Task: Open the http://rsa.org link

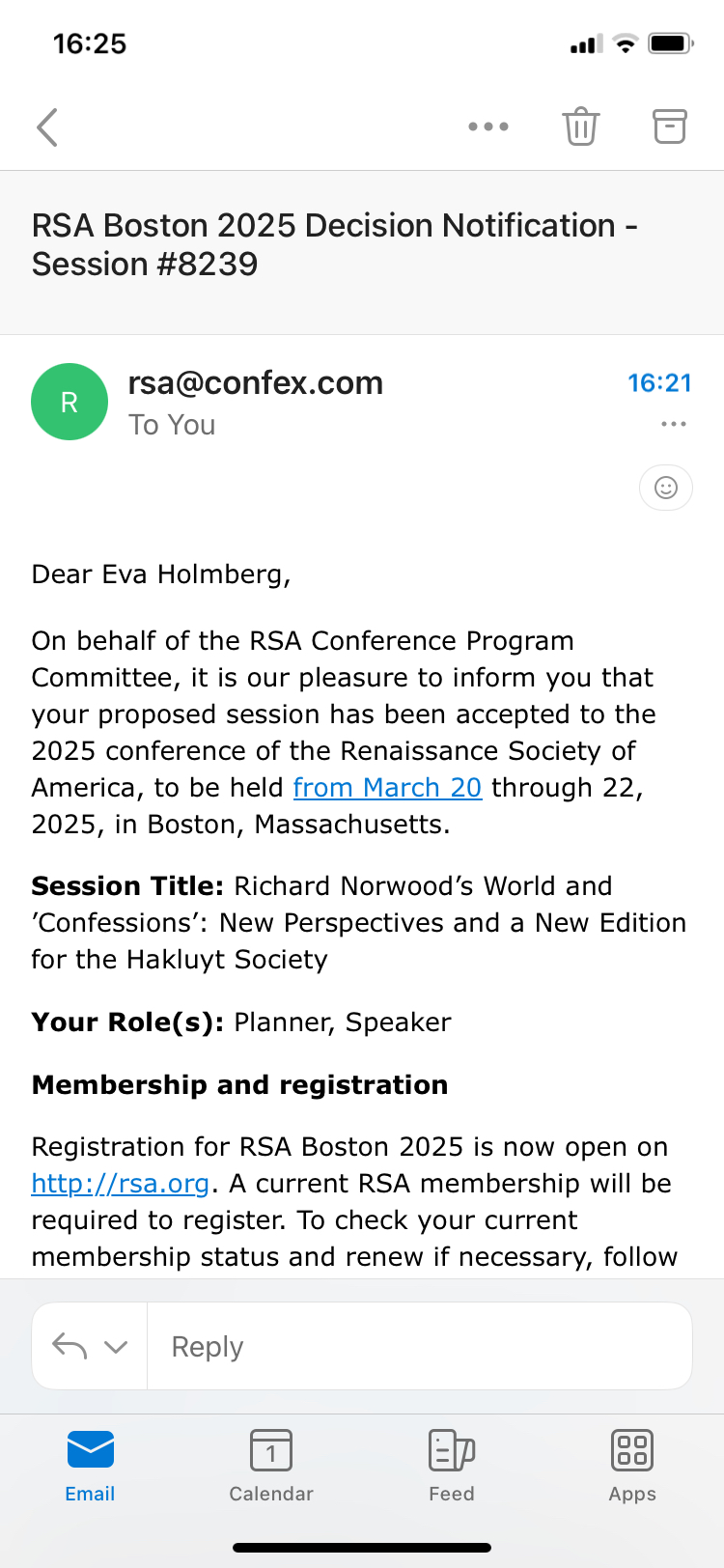Action: (x=120, y=1184)
